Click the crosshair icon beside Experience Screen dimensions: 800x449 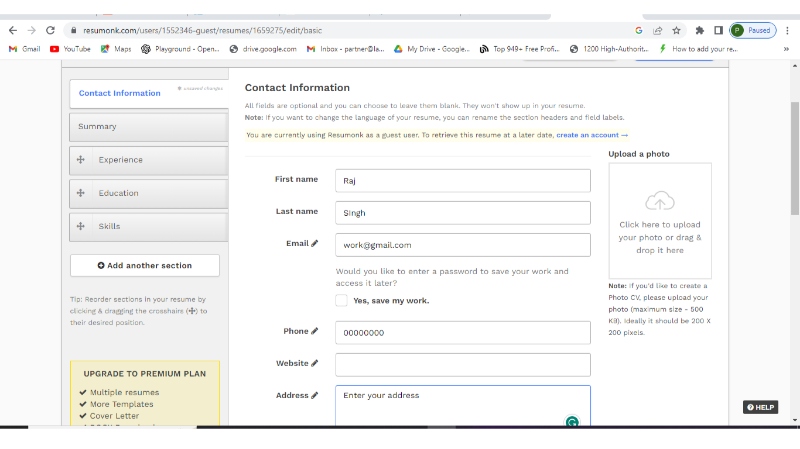coord(81,160)
